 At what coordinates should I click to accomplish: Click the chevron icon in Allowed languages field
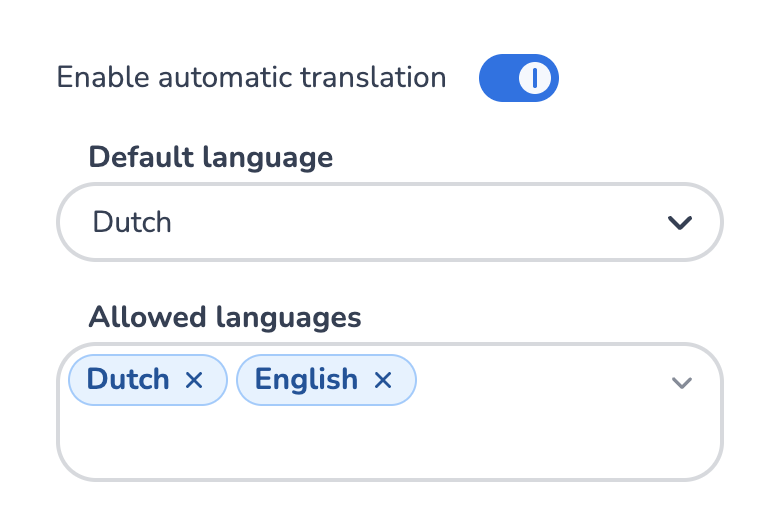coord(682,382)
